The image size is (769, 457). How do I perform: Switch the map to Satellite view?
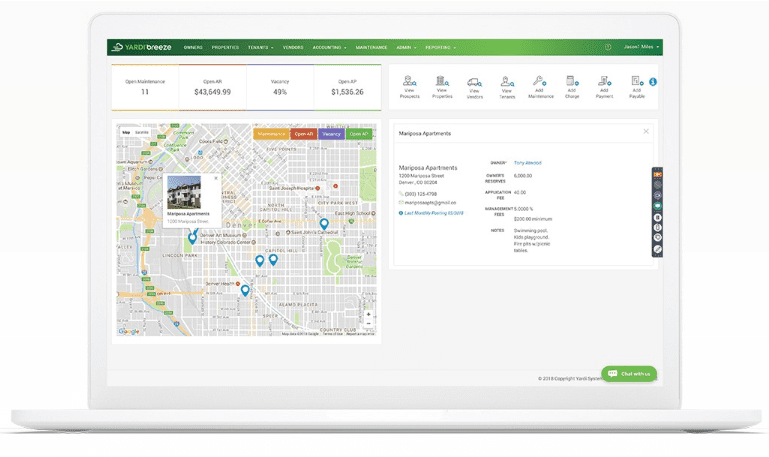(142, 132)
